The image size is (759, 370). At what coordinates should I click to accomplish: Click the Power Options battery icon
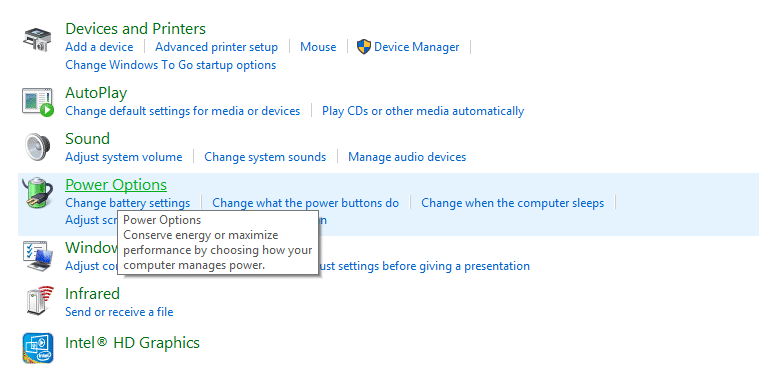tap(38, 193)
